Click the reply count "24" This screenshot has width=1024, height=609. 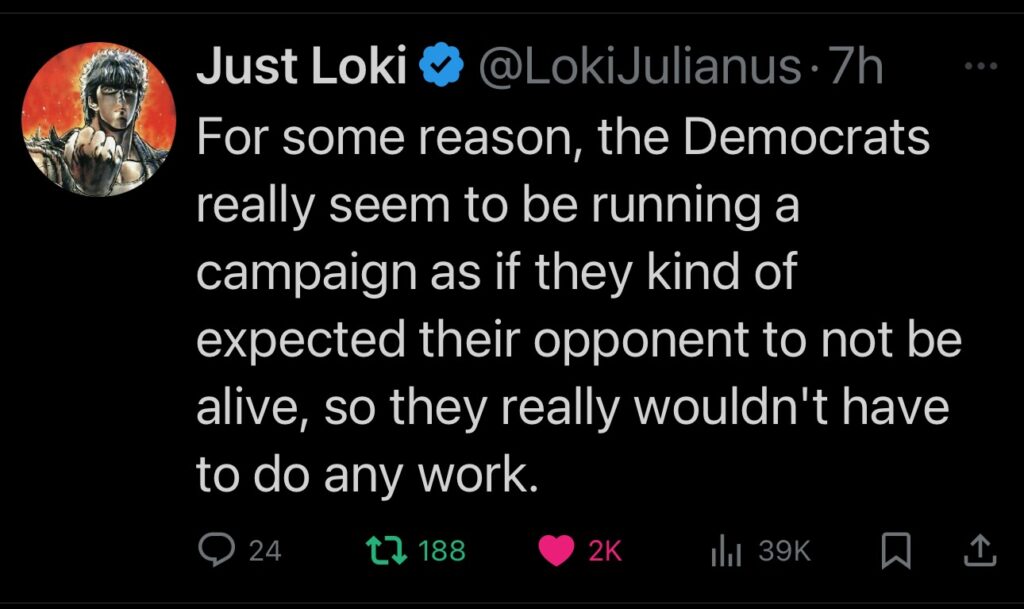[264, 550]
